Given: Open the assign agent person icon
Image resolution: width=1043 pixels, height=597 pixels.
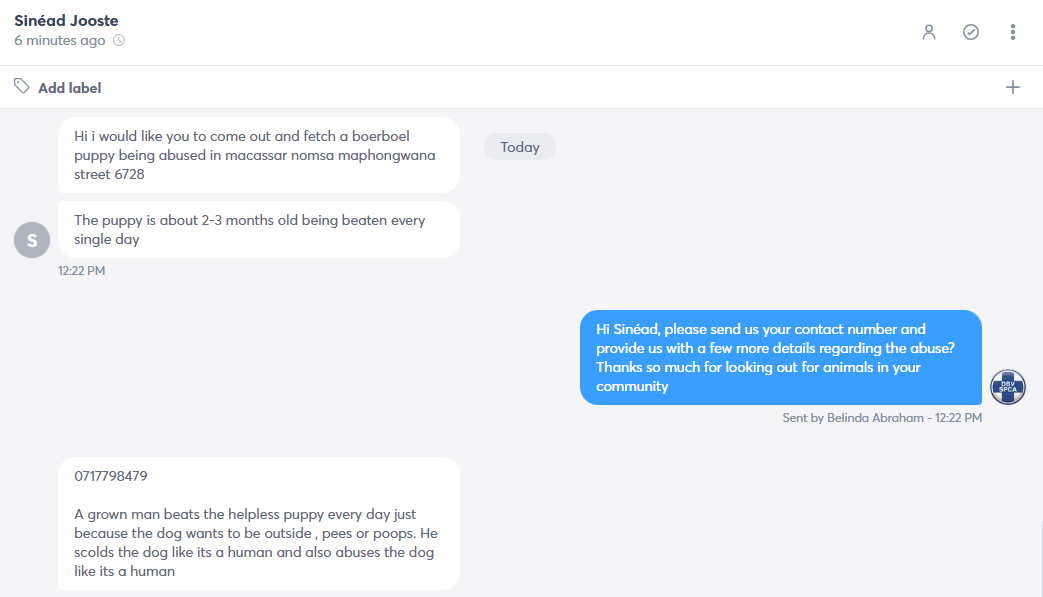Looking at the screenshot, I should 929,32.
